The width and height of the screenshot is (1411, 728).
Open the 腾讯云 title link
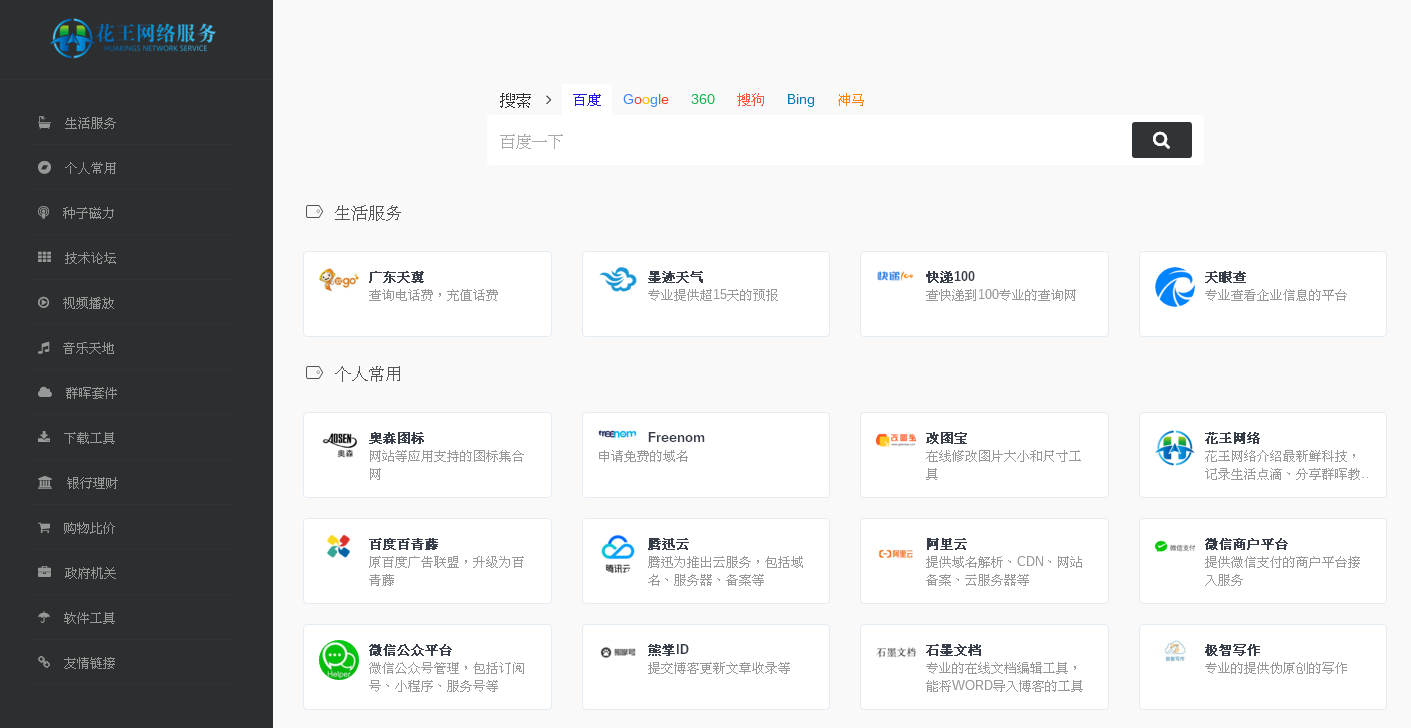click(668, 544)
